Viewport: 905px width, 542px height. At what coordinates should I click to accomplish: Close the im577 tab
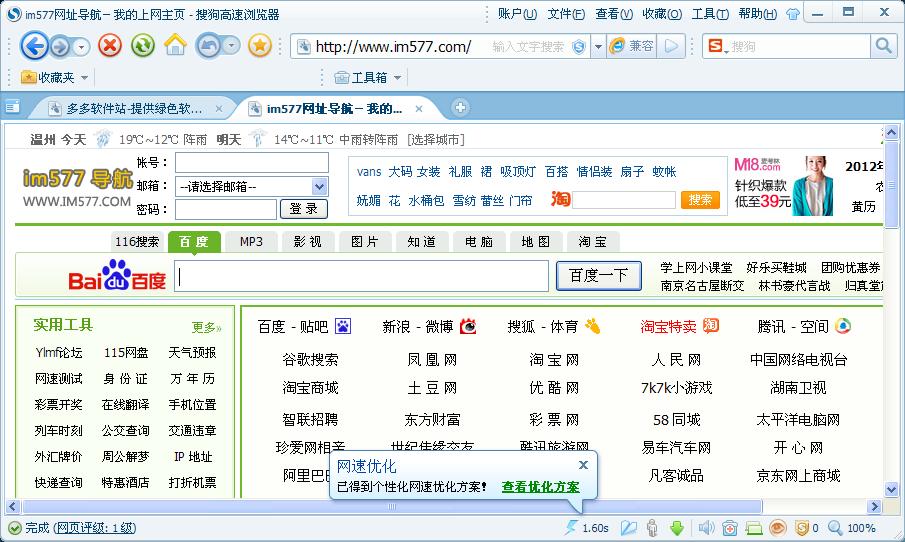(x=419, y=109)
